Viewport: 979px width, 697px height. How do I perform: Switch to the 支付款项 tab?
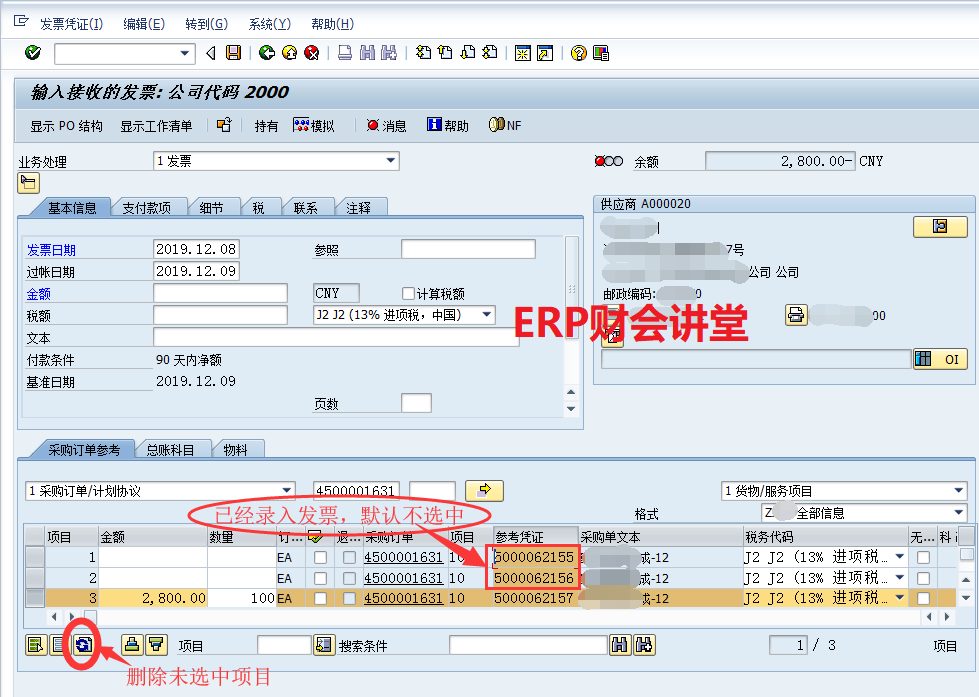pyautogui.click(x=147, y=208)
